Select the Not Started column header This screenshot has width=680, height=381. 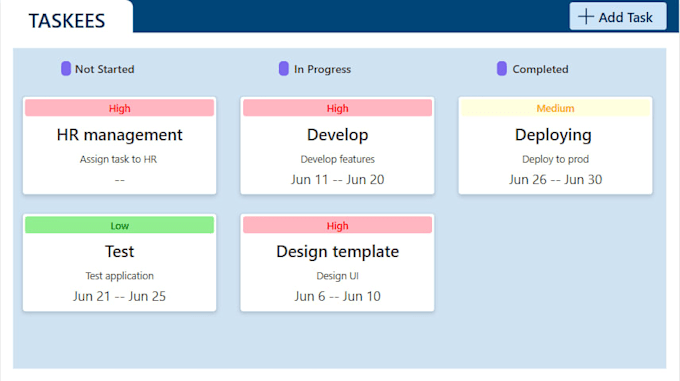[105, 69]
